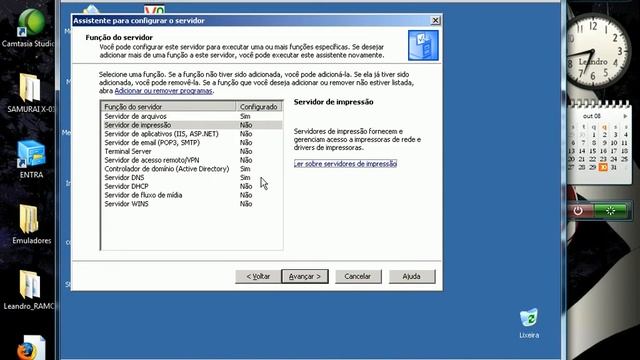
Task: Select Servidor de acesso remoto/VPN row
Action: click(191, 160)
